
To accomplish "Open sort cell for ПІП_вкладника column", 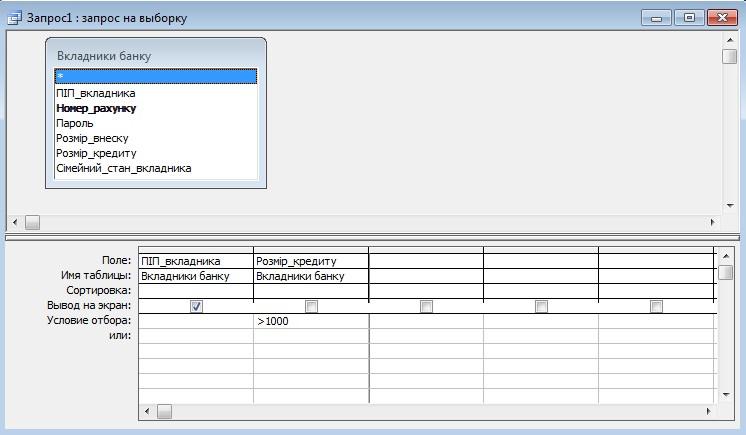I will click(196, 291).
